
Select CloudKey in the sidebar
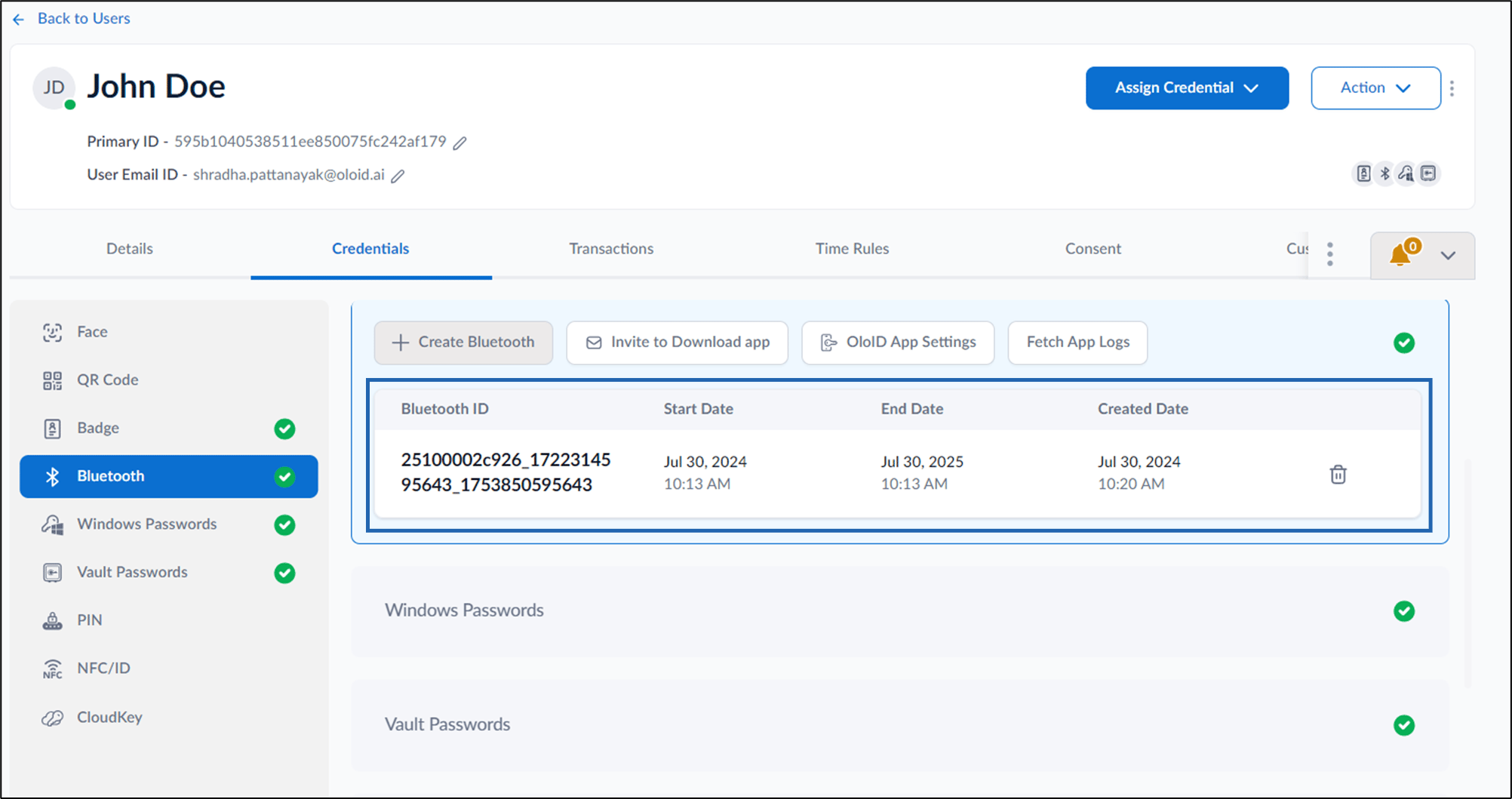169,717
